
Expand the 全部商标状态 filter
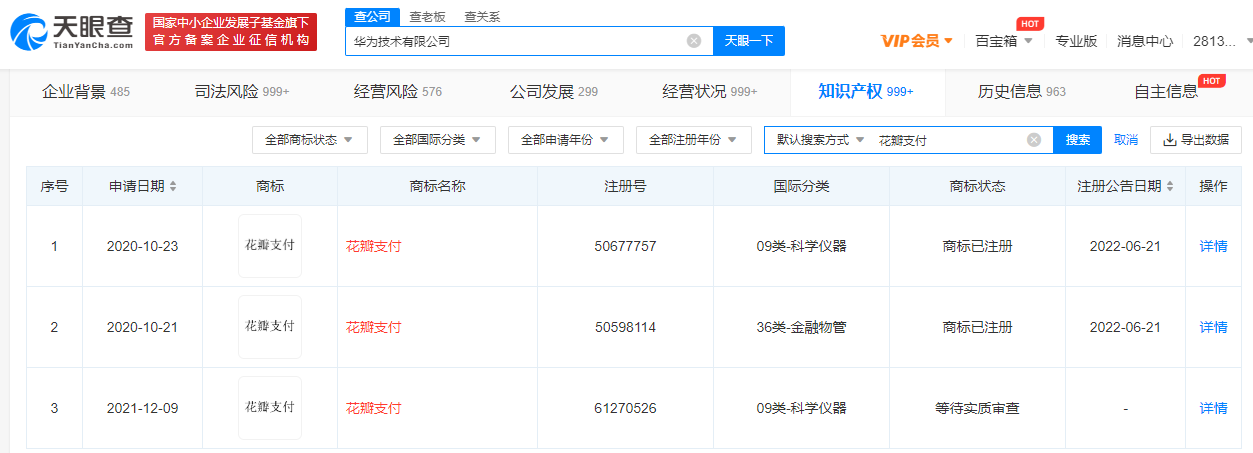309,140
